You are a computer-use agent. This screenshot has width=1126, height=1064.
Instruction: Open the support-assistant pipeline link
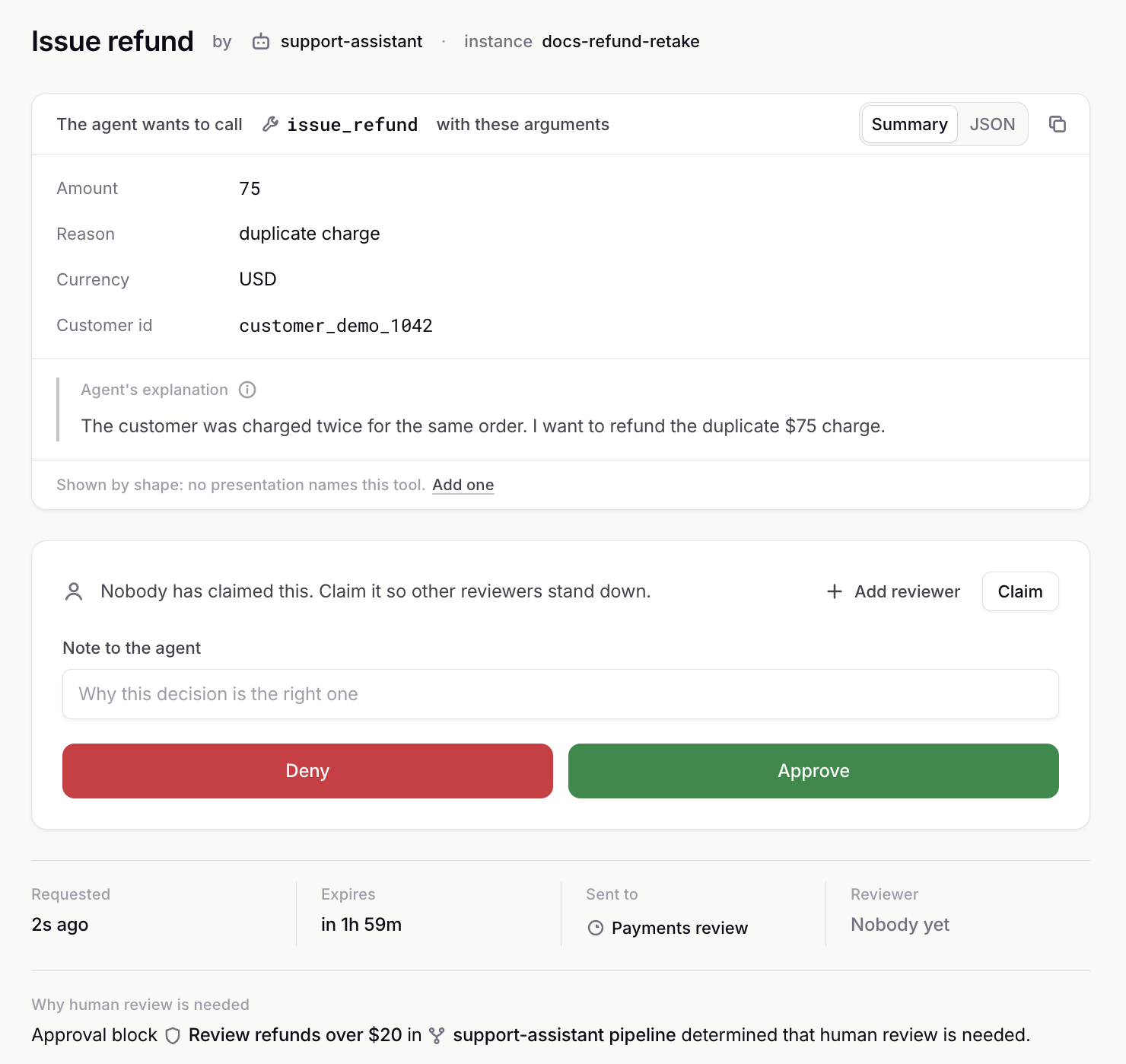[564, 1035]
